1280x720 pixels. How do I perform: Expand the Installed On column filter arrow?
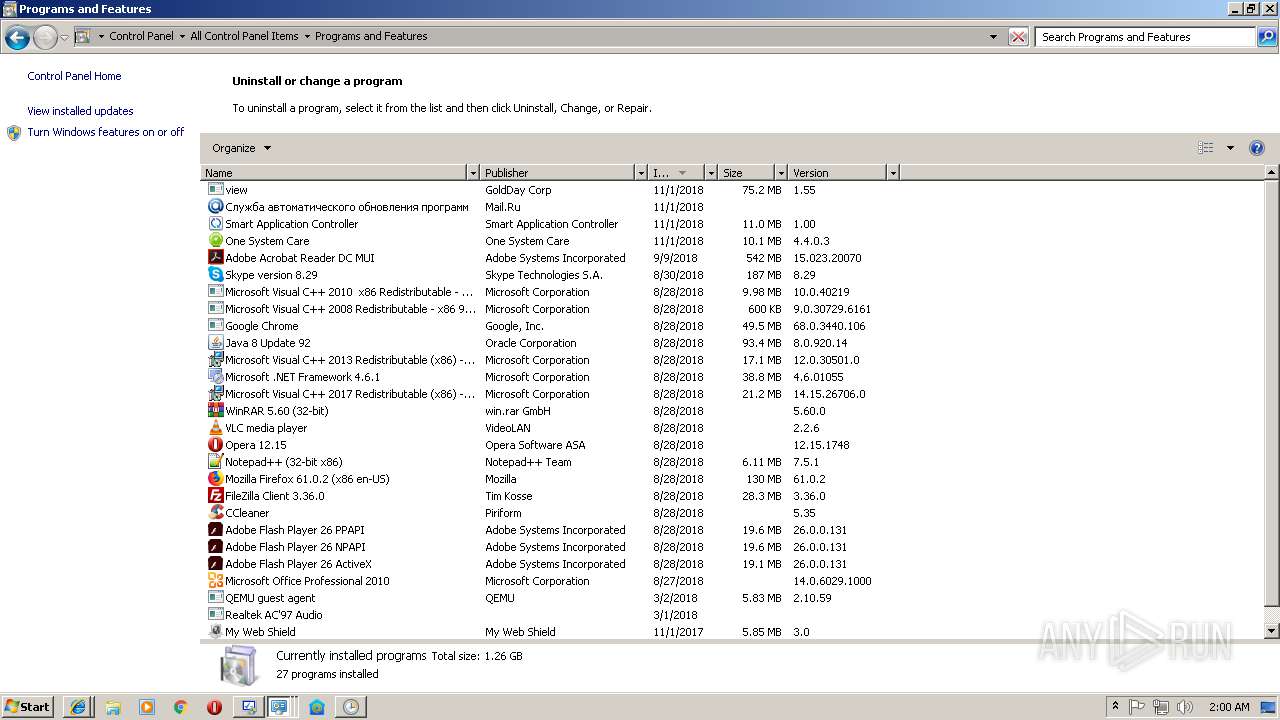click(711, 173)
